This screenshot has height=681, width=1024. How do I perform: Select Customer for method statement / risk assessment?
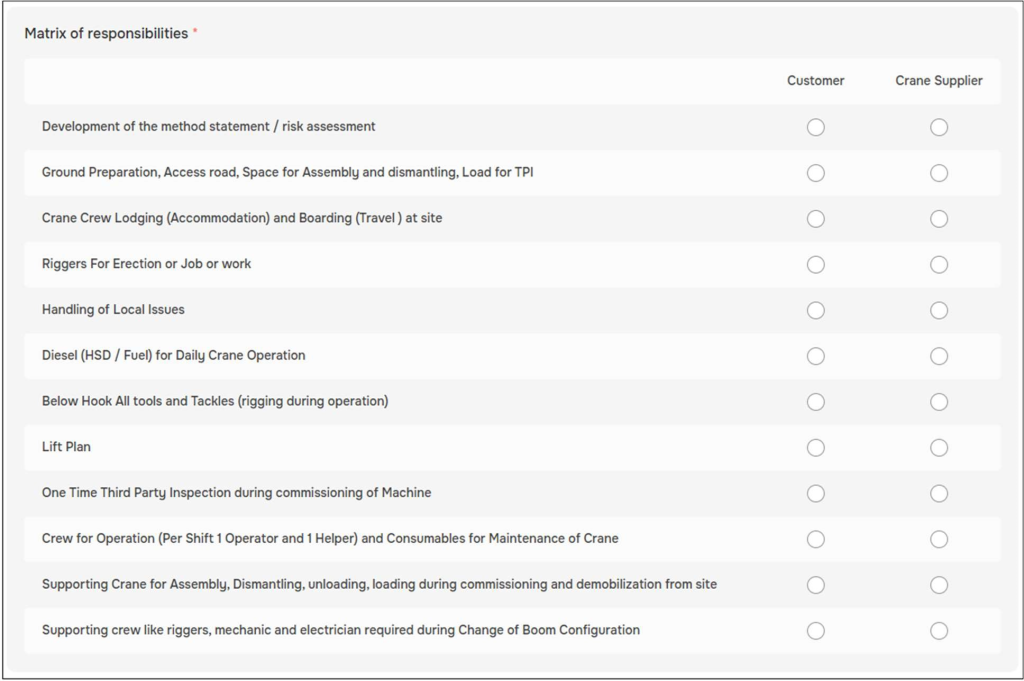[816, 127]
